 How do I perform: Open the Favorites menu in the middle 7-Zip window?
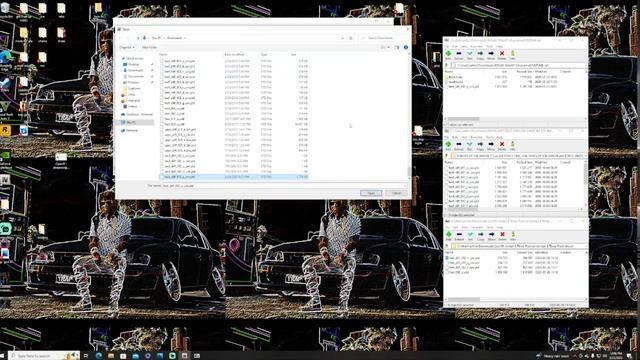476,137
